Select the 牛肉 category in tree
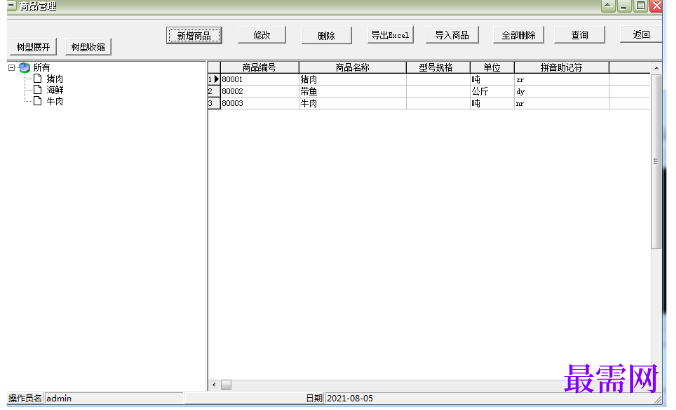The width and height of the screenshot is (676, 410). click(x=55, y=101)
